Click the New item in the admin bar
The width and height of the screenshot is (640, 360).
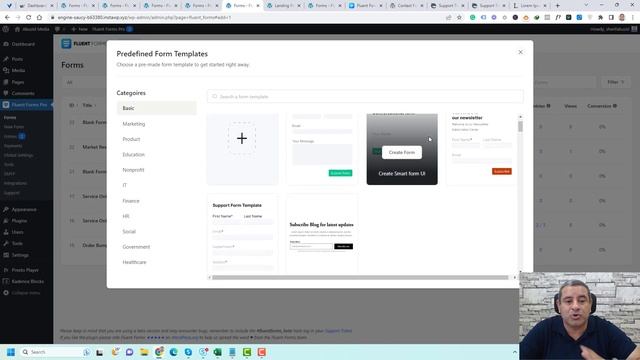(80, 29)
